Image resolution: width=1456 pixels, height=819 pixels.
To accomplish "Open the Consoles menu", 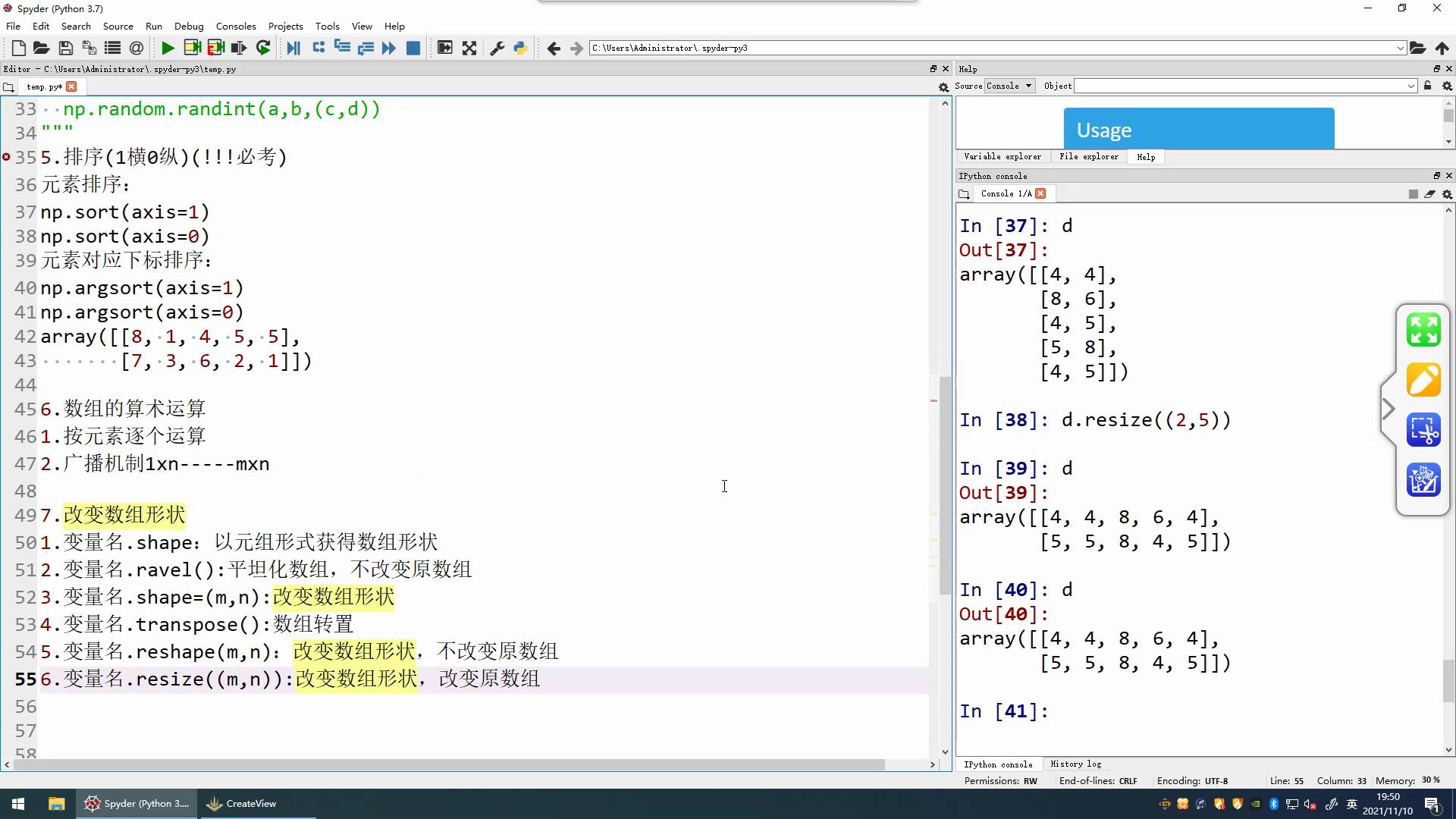I will [235, 26].
